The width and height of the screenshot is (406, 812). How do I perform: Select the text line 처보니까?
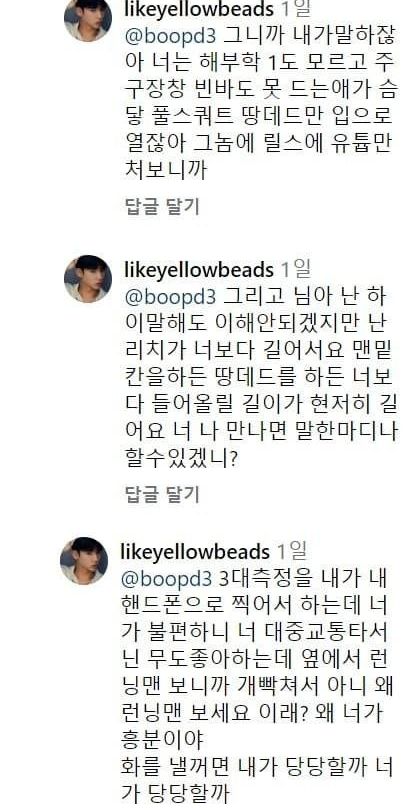pyautogui.click(x=166, y=170)
